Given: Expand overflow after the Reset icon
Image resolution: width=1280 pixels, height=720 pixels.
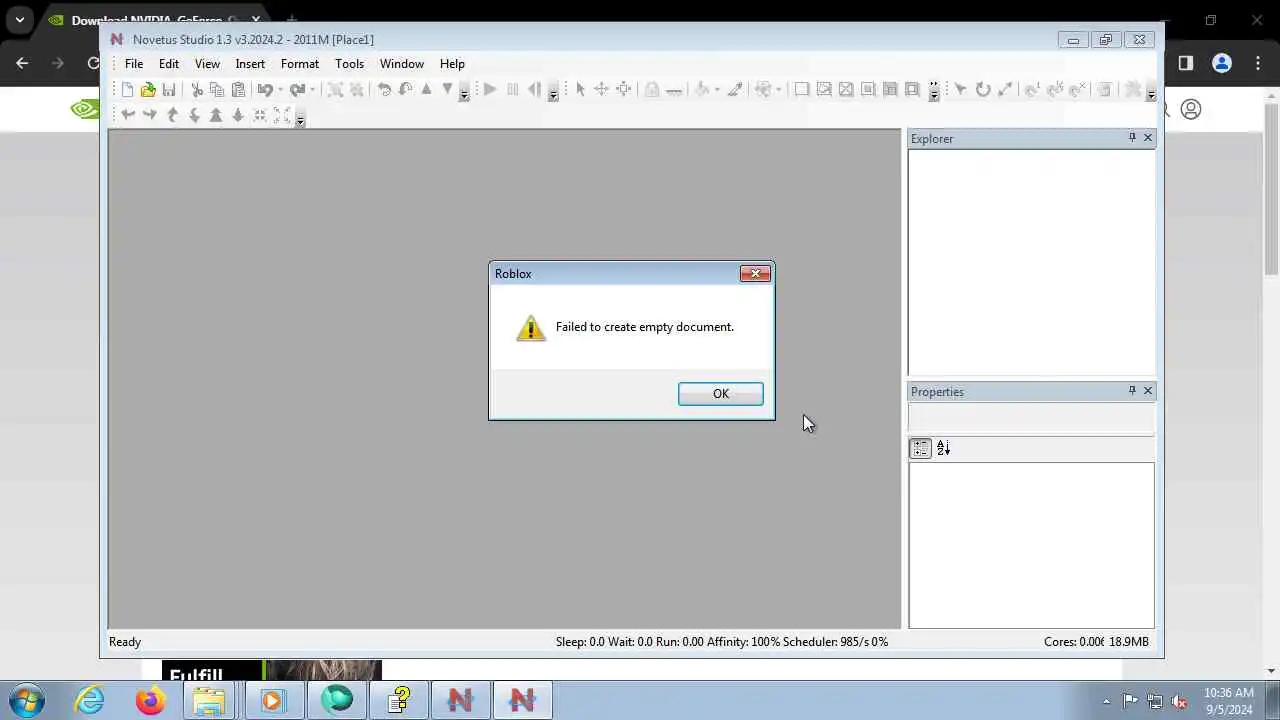Looking at the screenshot, I should coord(553,93).
